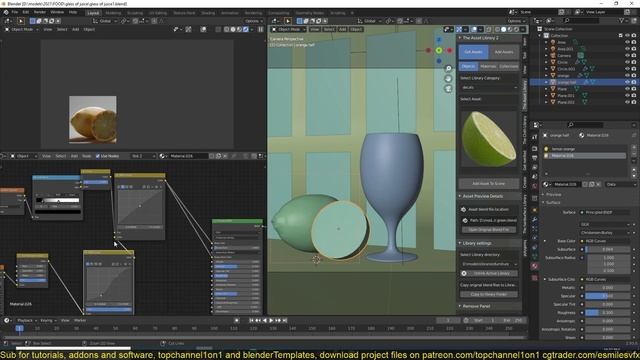Click the lime half asset preview

pyautogui.click(x=489, y=139)
